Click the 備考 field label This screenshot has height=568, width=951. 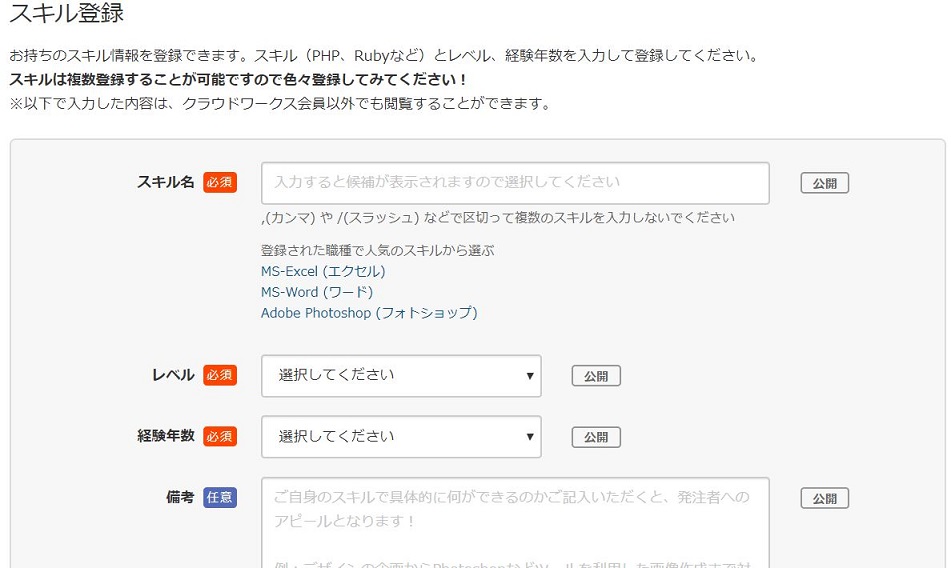[x=180, y=497]
